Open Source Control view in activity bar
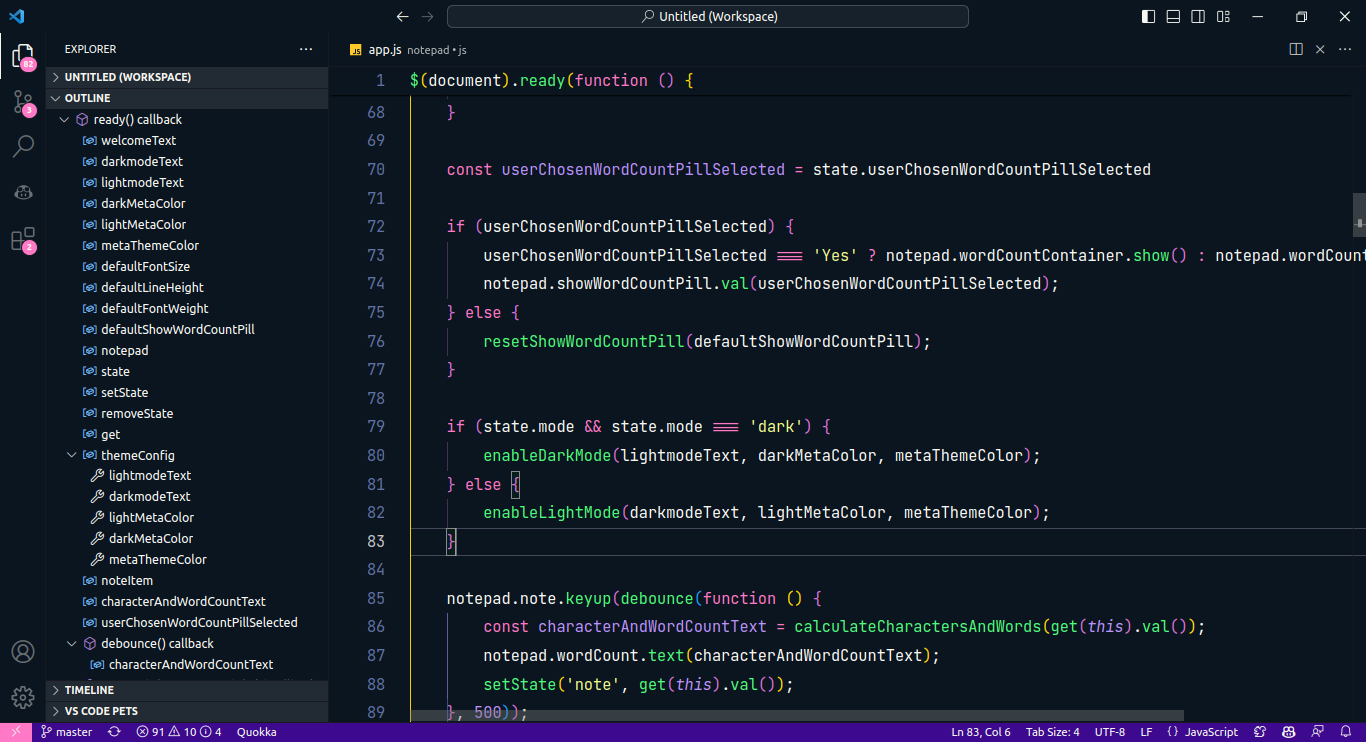Image resolution: width=1366 pixels, height=742 pixels. coord(22,101)
